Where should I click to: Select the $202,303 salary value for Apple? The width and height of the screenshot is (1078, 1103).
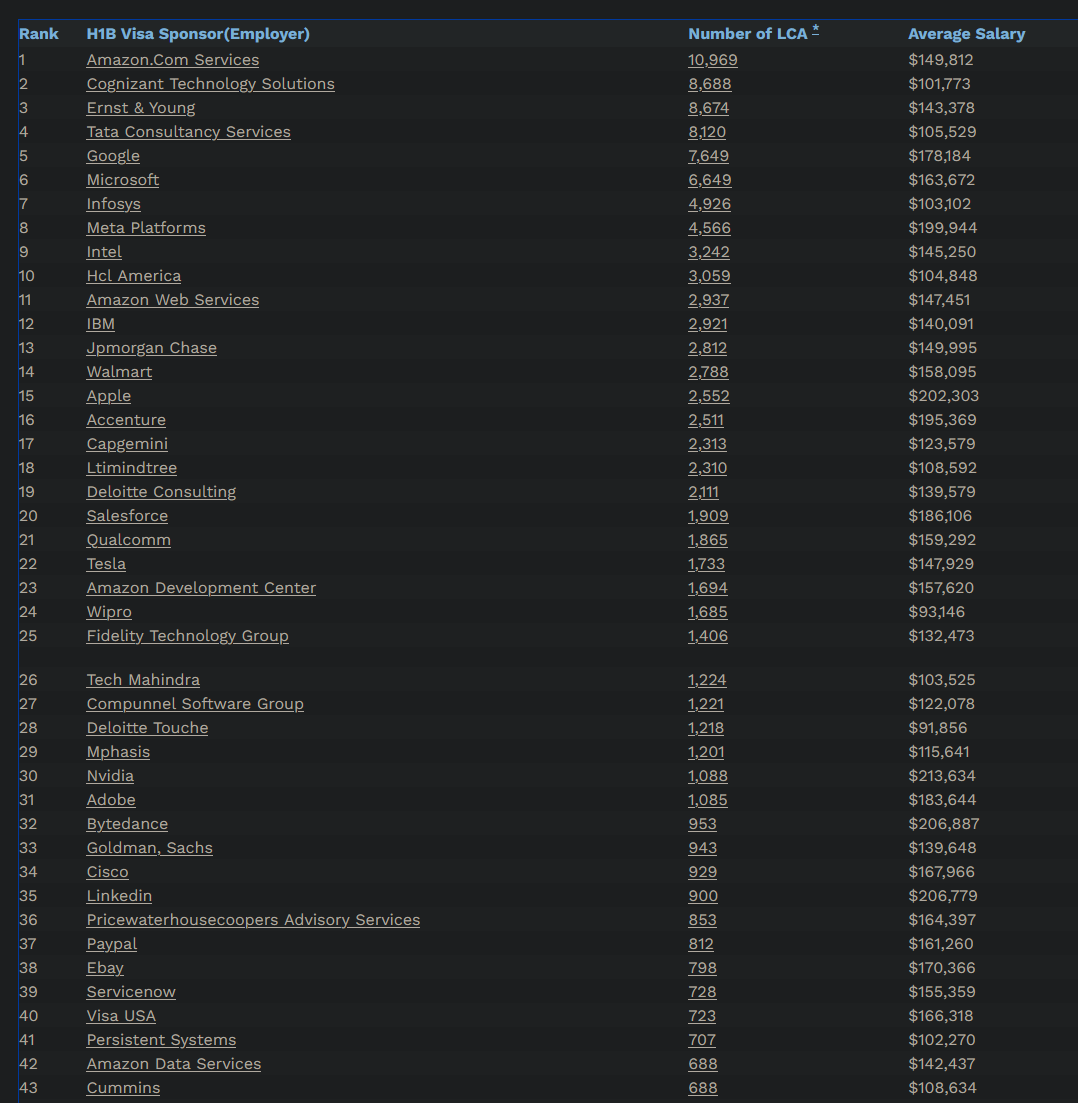click(944, 395)
